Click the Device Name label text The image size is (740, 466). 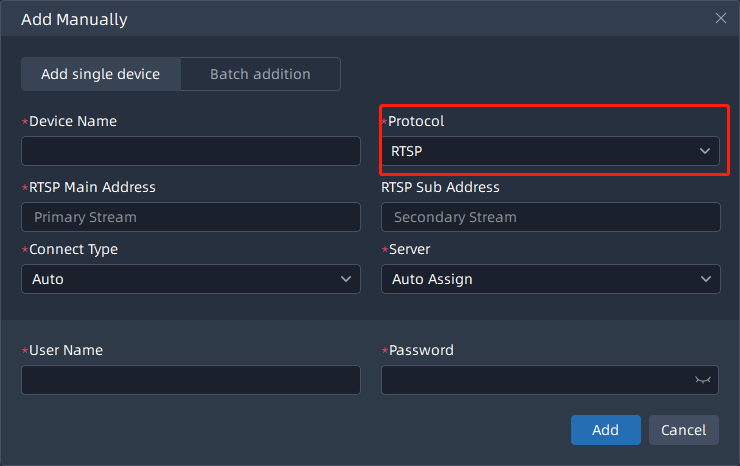pyautogui.click(x=73, y=121)
